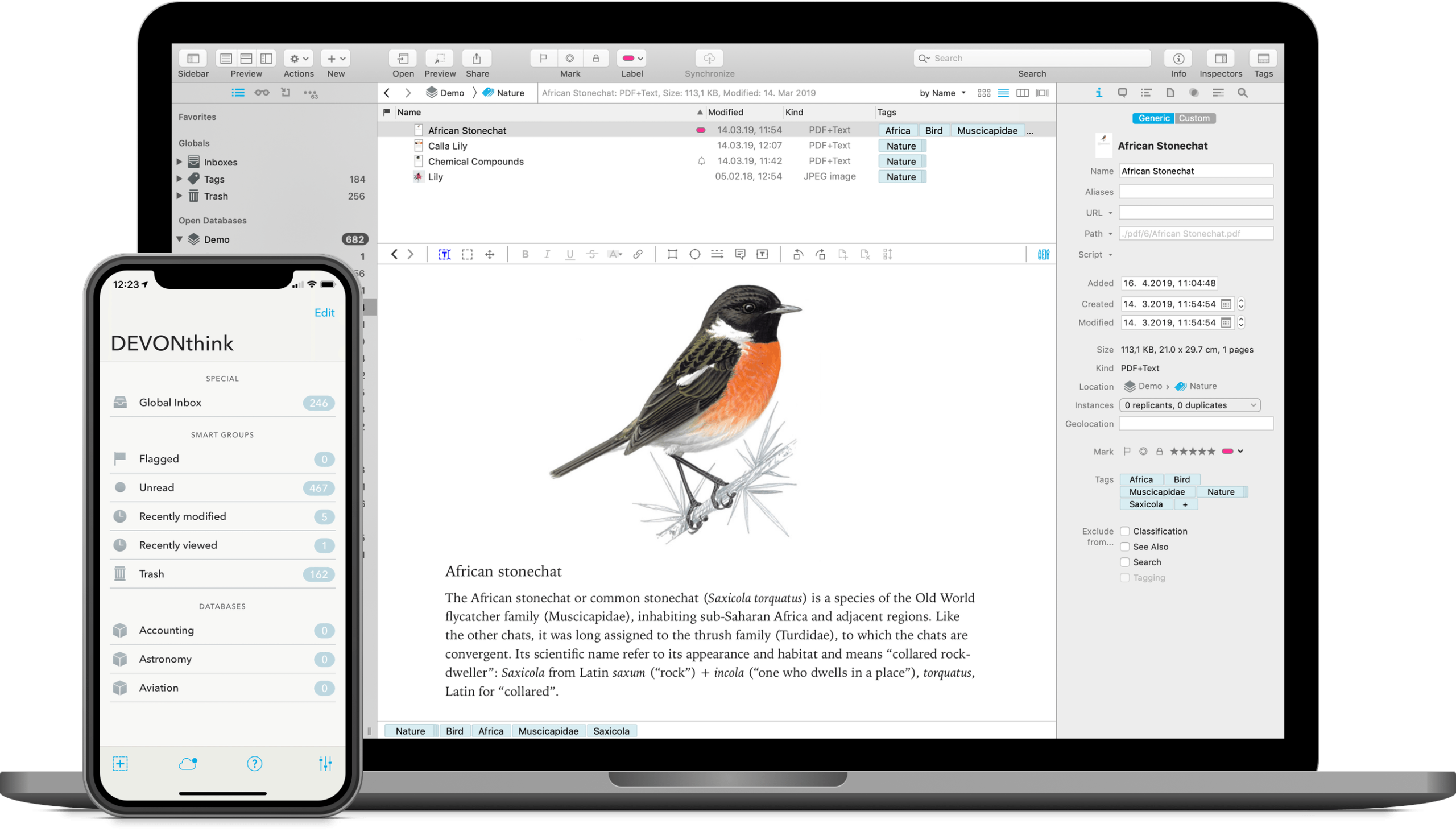Open Global Inbox on the iPhone
Image resolution: width=1456 pixels, height=832 pixels.
(x=222, y=403)
